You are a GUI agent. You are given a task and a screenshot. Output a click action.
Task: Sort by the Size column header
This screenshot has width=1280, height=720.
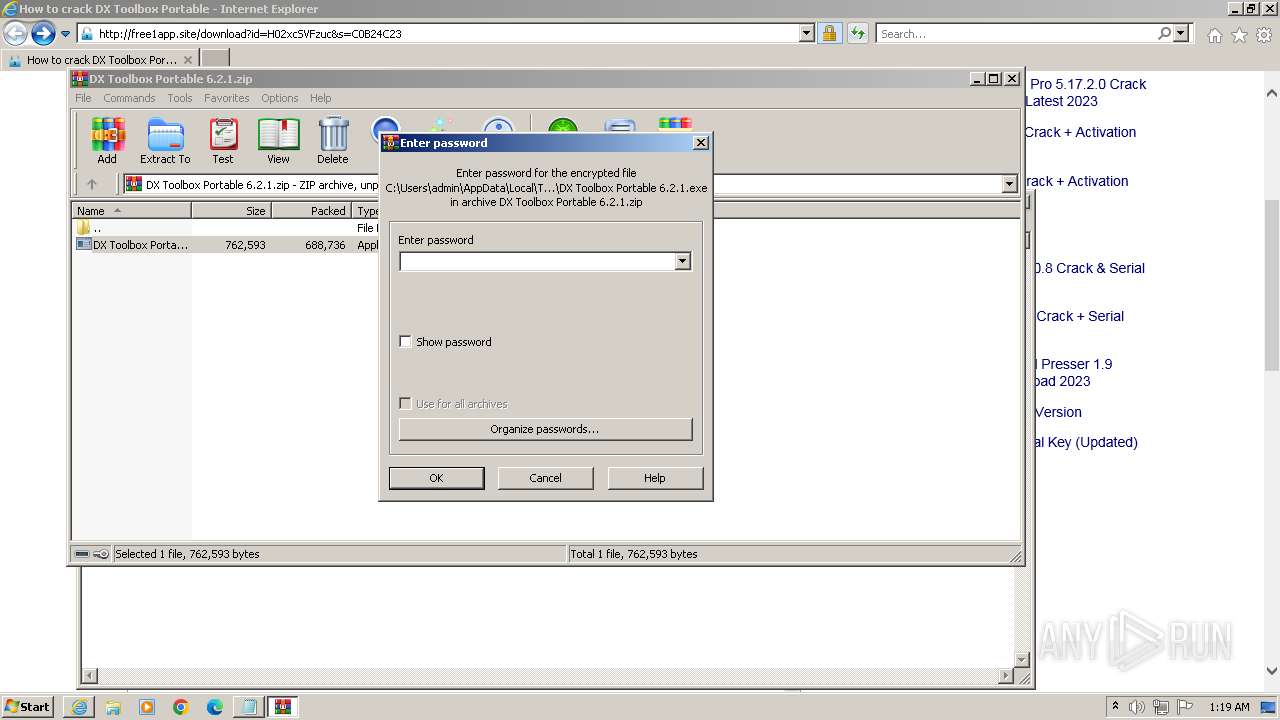click(x=232, y=211)
